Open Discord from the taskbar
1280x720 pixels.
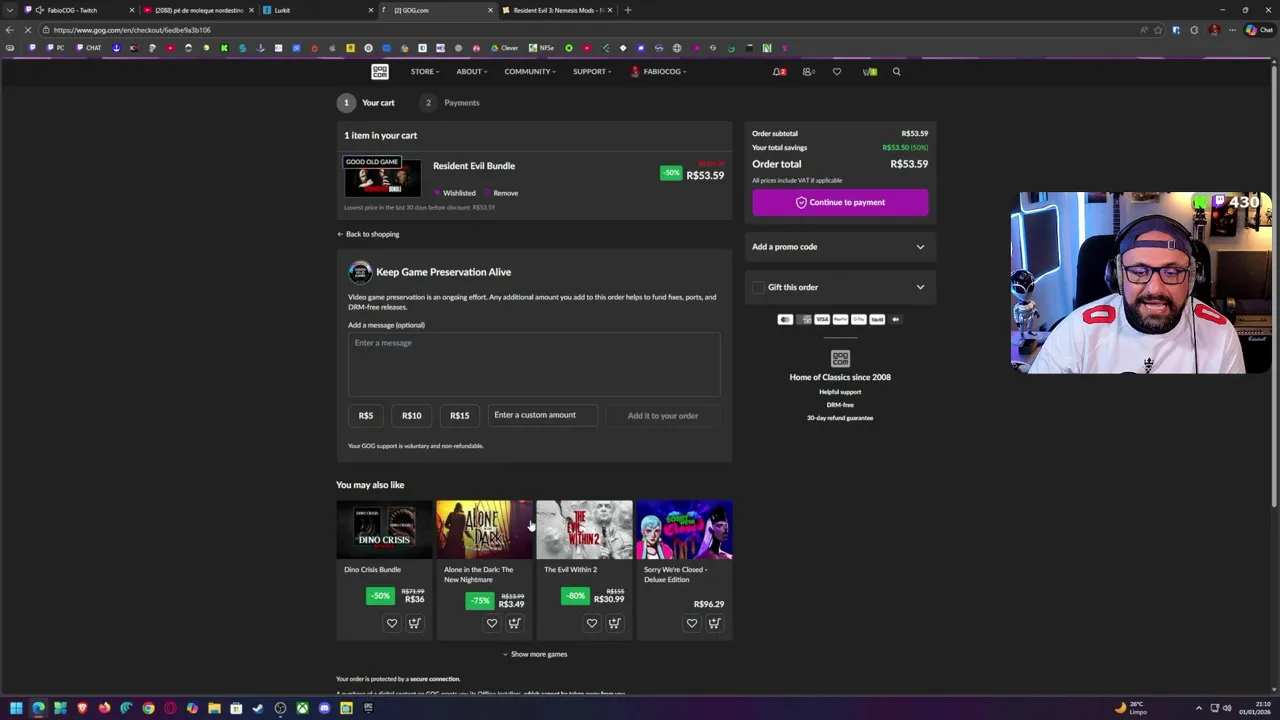tap(324, 708)
